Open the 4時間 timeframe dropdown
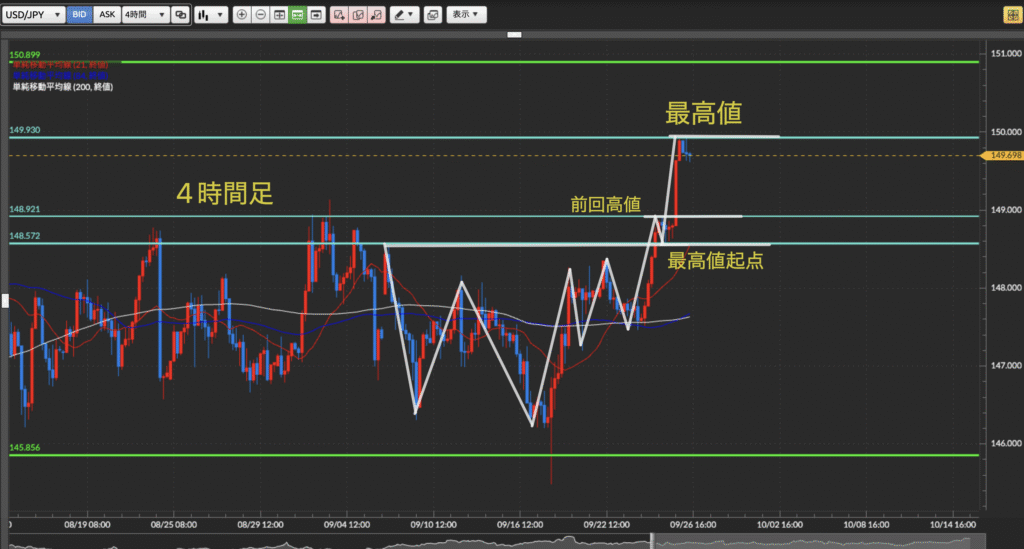The width and height of the screenshot is (1024, 549). click(145, 15)
